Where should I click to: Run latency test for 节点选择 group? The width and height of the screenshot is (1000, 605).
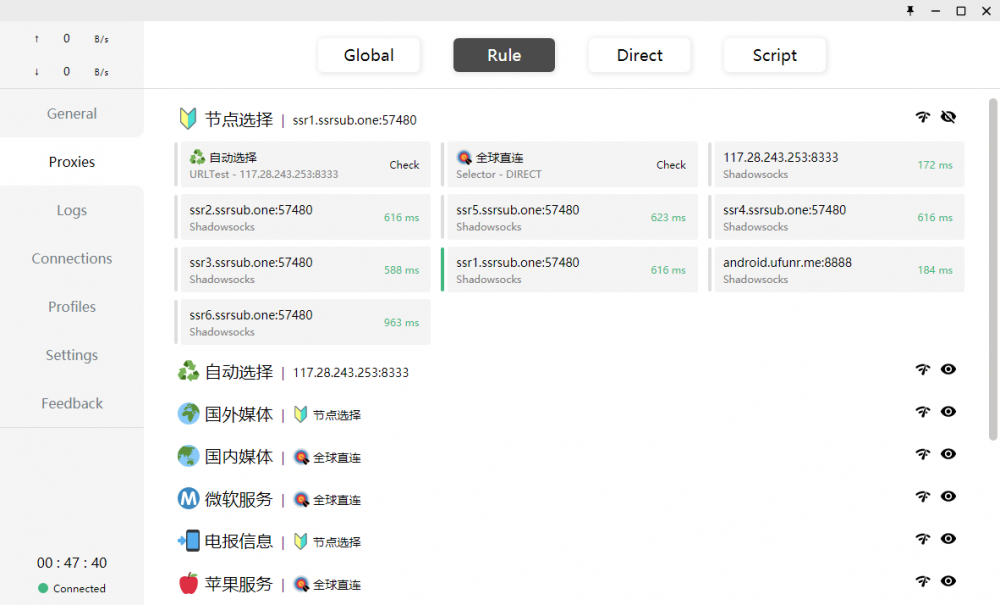922,118
